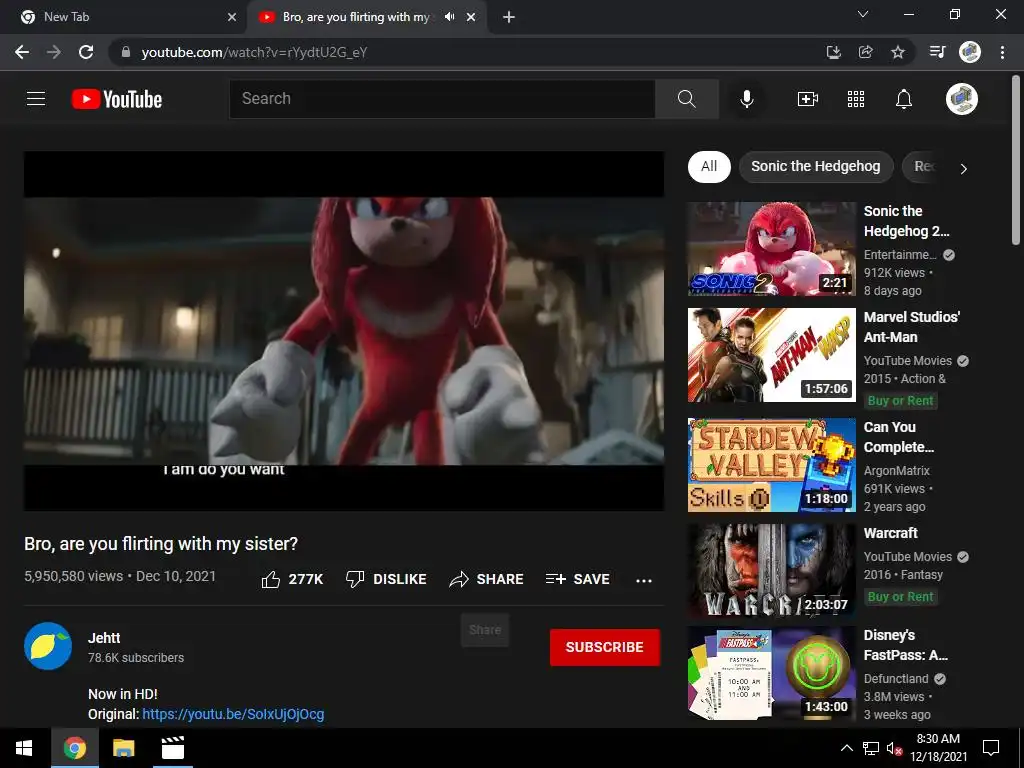This screenshot has width=1024, height=768.
Task: Open the YouTube apps grid icon
Action: pyautogui.click(x=856, y=99)
